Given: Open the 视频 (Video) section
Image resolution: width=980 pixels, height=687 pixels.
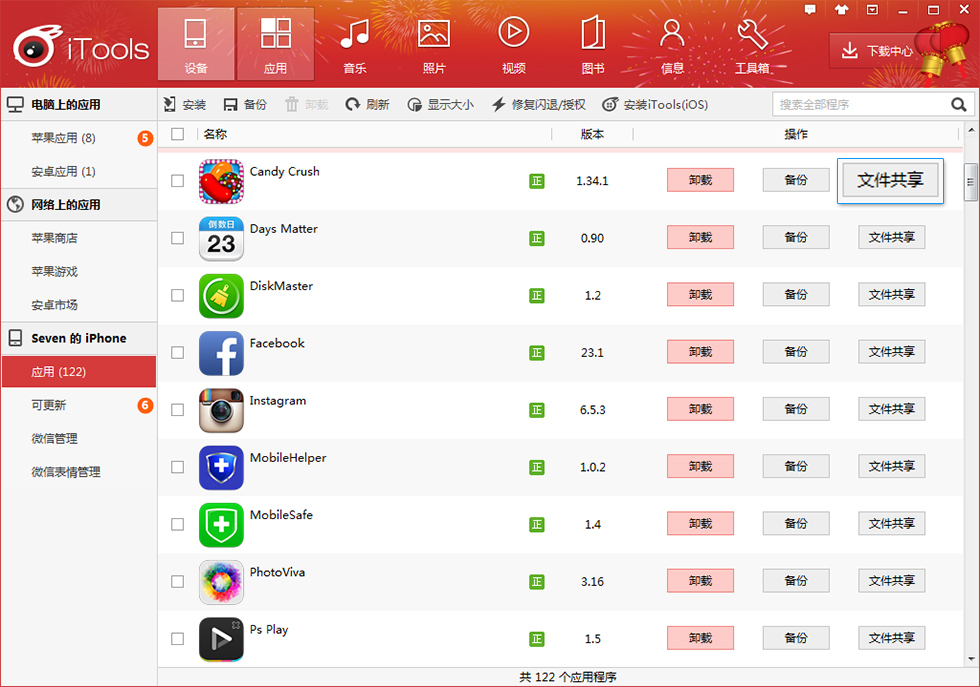Looking at the screenshot, I should coord(514,44).
